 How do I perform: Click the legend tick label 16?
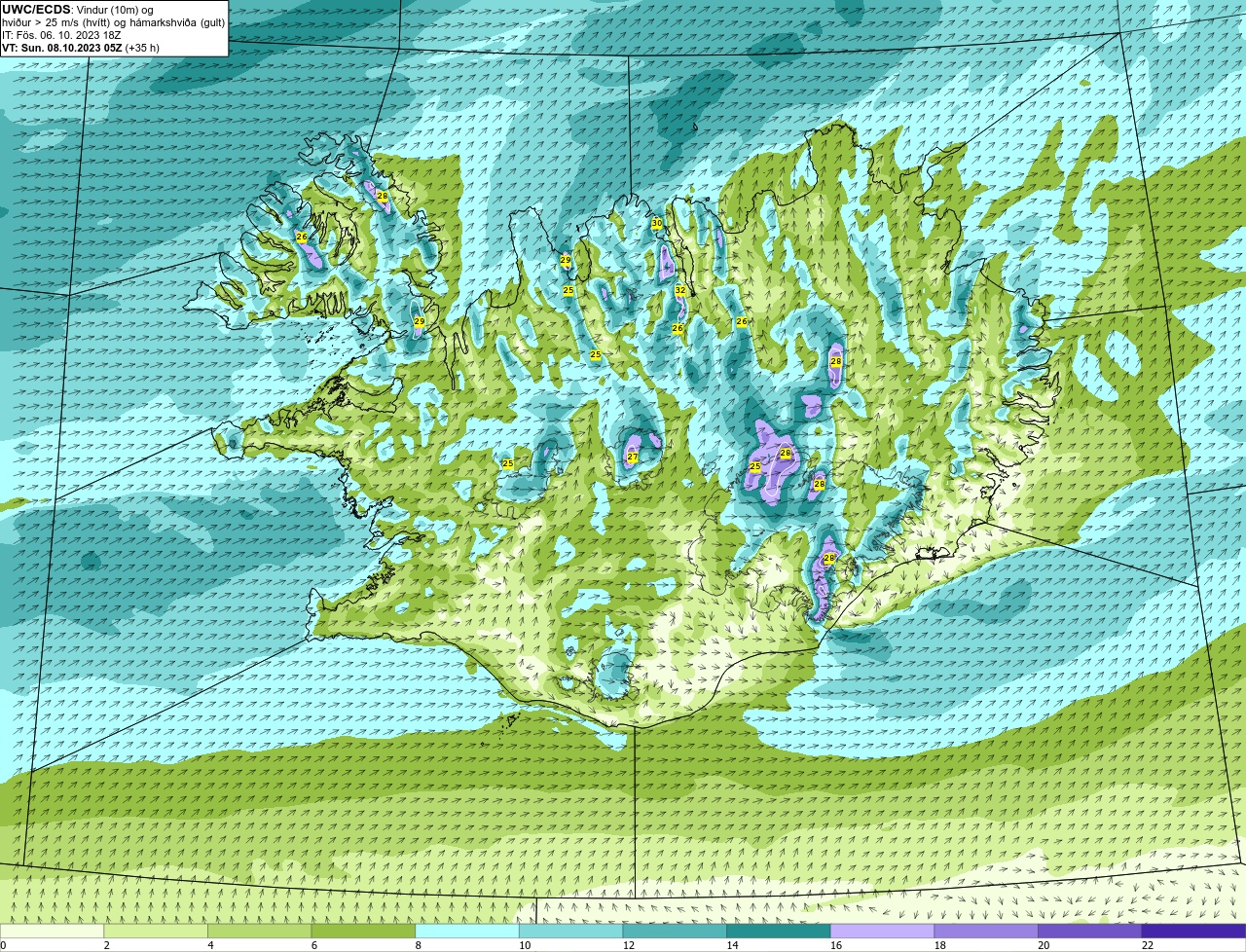(x=836, y=945)
